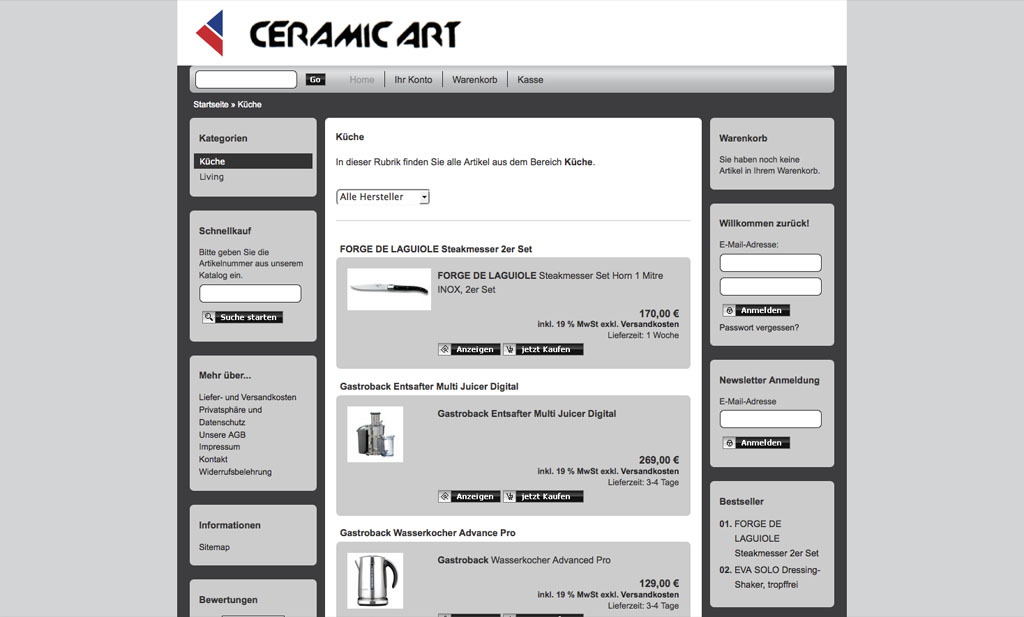This screenshot has width=1024, height=617.
Task: Click the 170,00 € price text
Action: (x=659, y=313)
